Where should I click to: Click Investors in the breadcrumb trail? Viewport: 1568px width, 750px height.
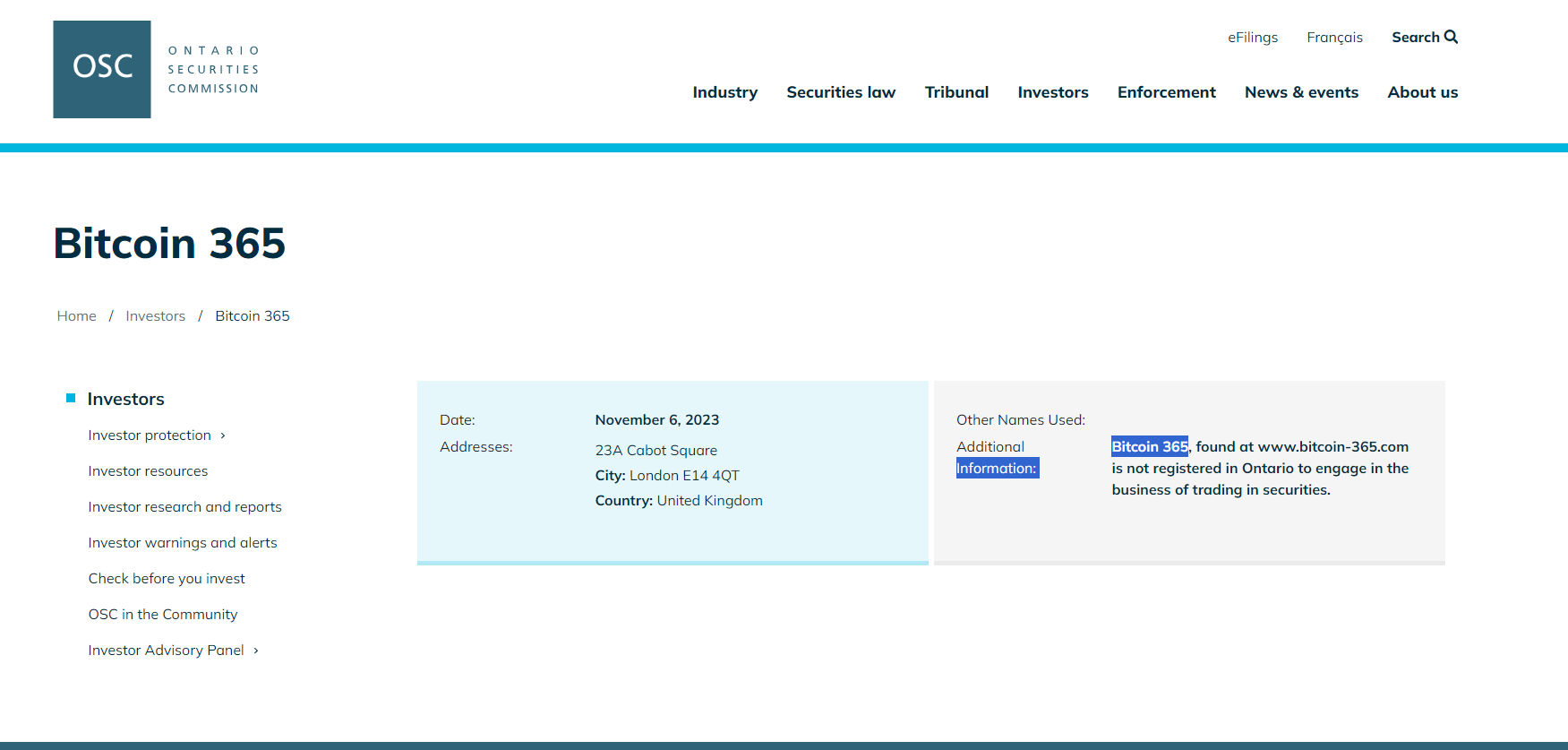pos(155,316)
